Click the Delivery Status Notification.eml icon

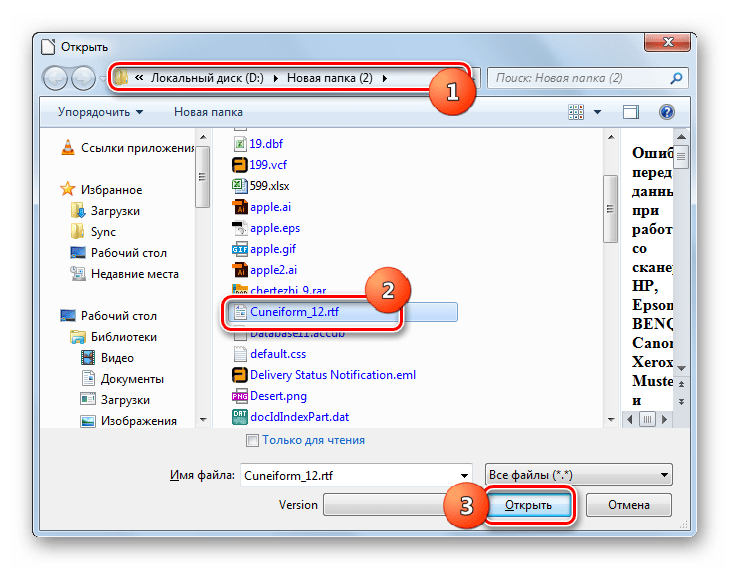[x=239, y=375]
